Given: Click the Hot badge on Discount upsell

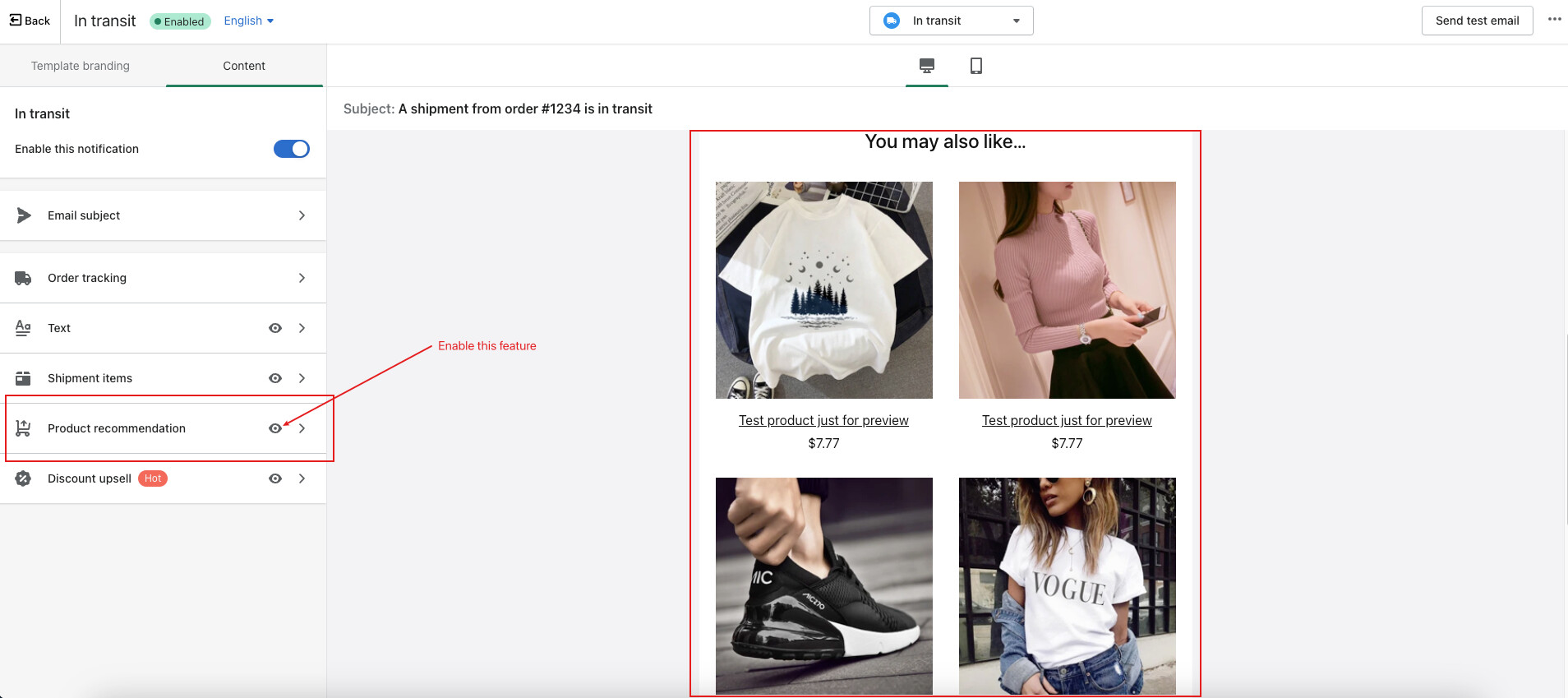Looking at the screenshot, I should (x=153, y=478).
